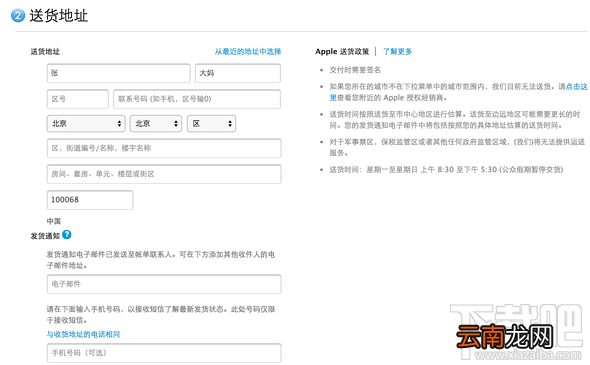The height and width of the screenshot is (365, 590).
Task: Click the 交付时需要签名 policy line
Action: pos(355,70)
